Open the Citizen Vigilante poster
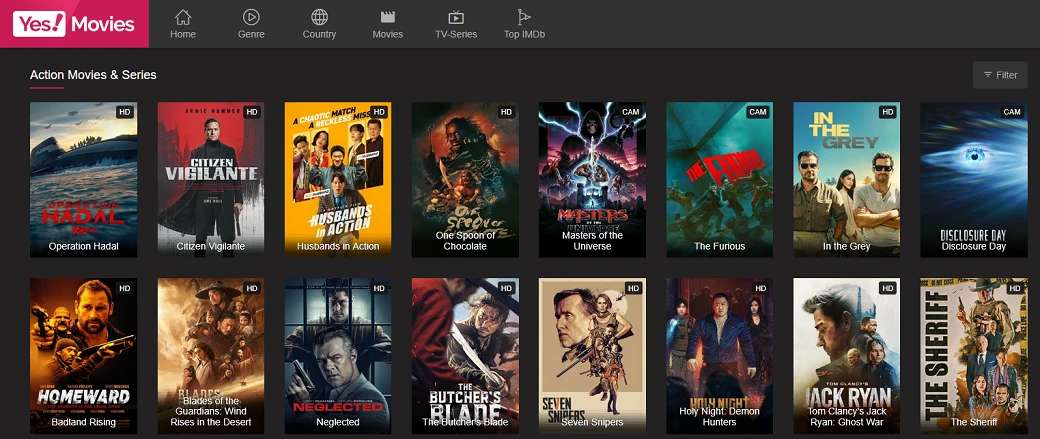The height and width of the screenshot is (439, 1040). coord(211,180)
